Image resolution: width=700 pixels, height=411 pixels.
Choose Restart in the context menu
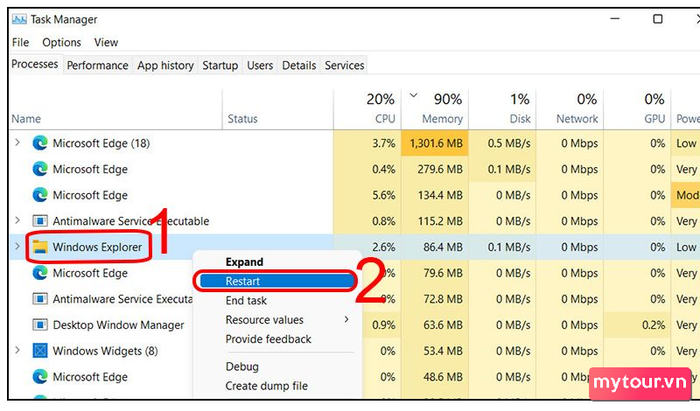pos(275,281)
